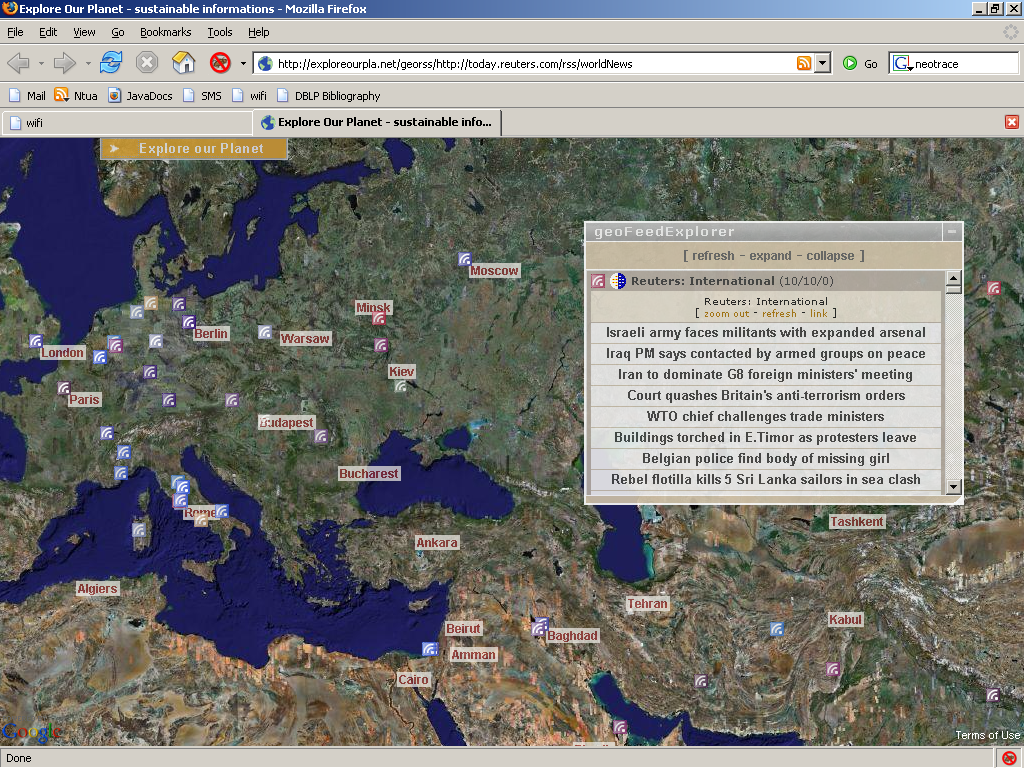The width and height of the screenshot is (1024, 768).
Task: Open the Back button history dropdown
Action: pyautogui.click(x=41, y=63)
